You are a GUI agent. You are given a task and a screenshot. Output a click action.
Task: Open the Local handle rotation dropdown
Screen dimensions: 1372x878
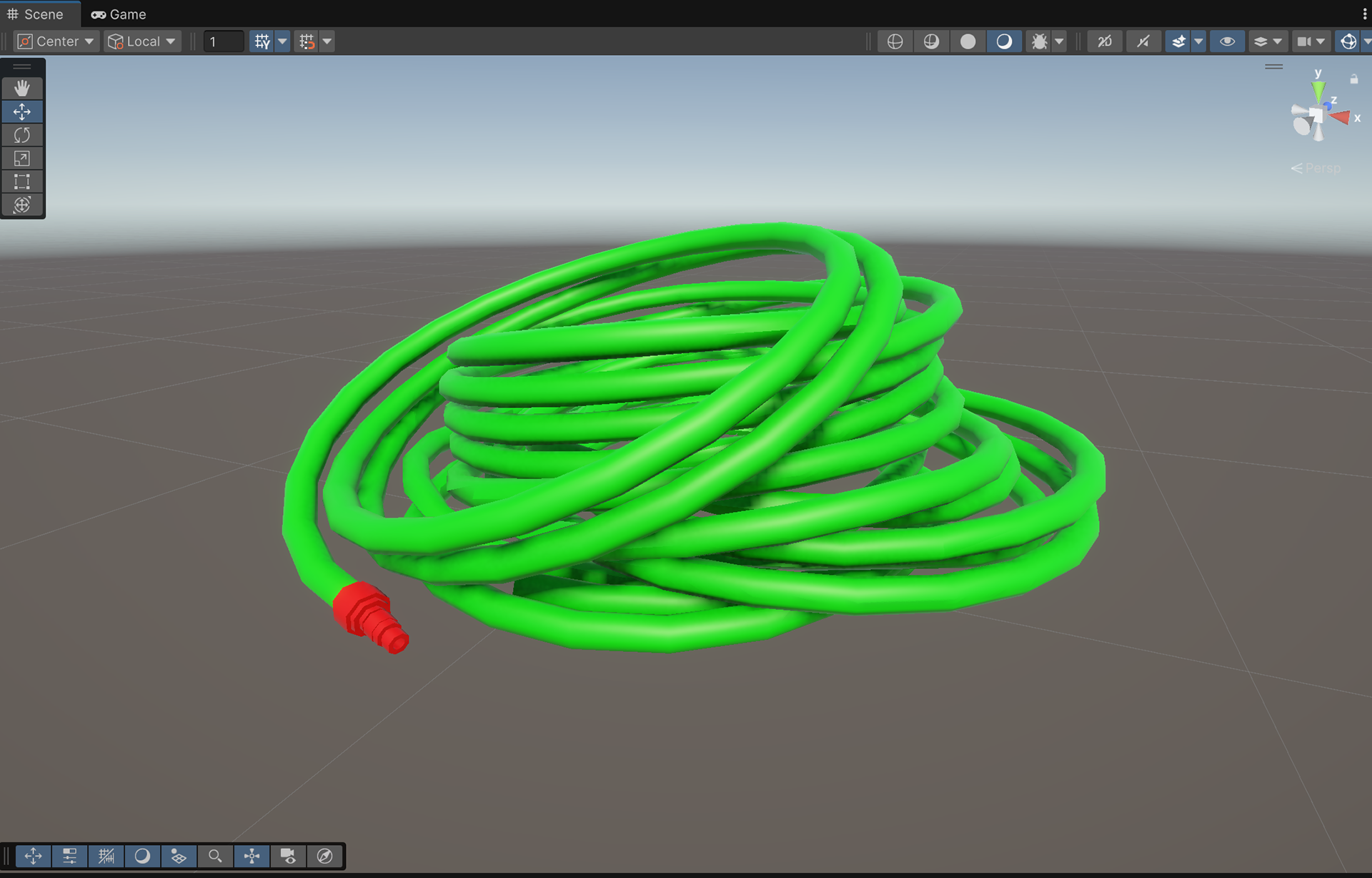(141, 41)
